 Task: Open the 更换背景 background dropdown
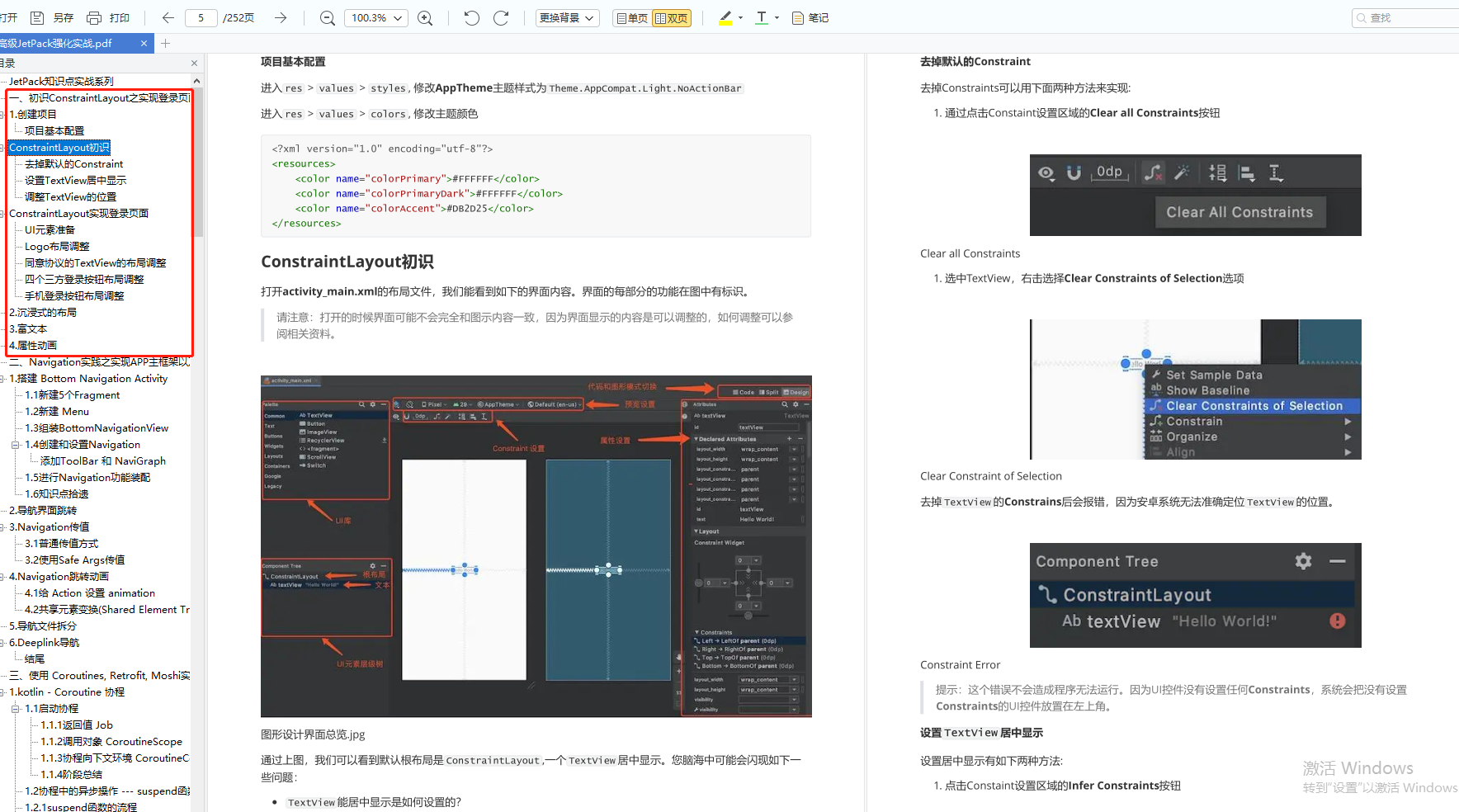[x=567, y=17]
